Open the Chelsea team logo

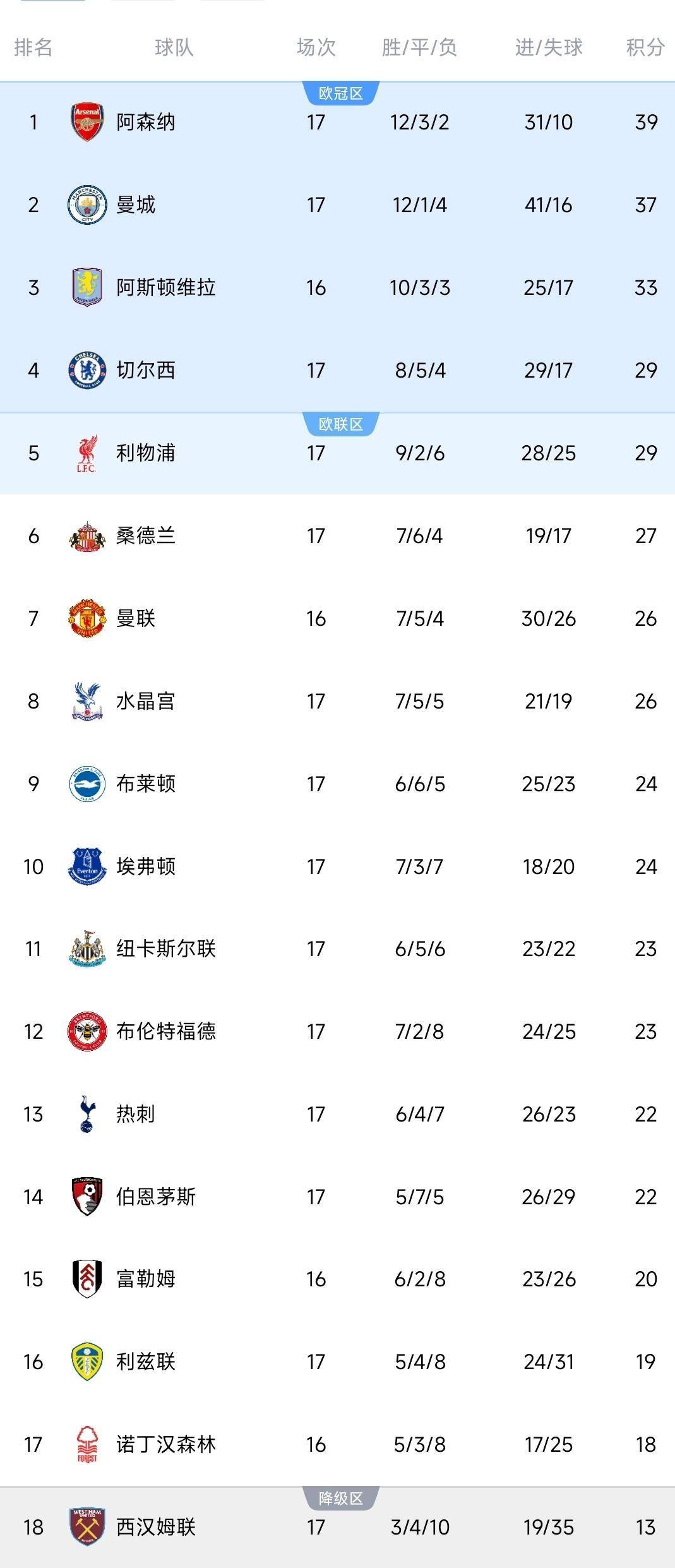click(87, 370)
